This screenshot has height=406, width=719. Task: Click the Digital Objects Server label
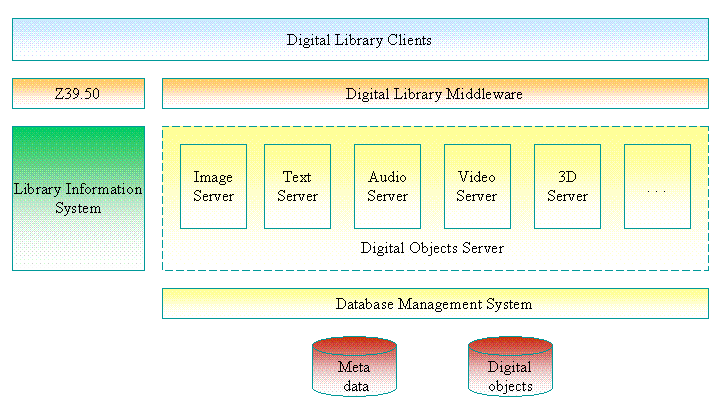432,248
